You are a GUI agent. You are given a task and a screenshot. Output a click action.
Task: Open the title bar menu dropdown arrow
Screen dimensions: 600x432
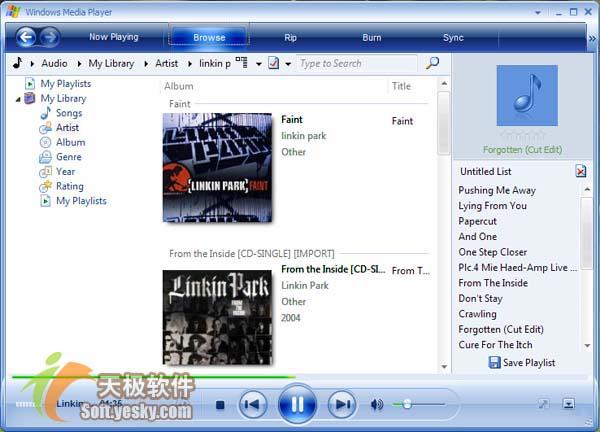(x=538, y=12)
